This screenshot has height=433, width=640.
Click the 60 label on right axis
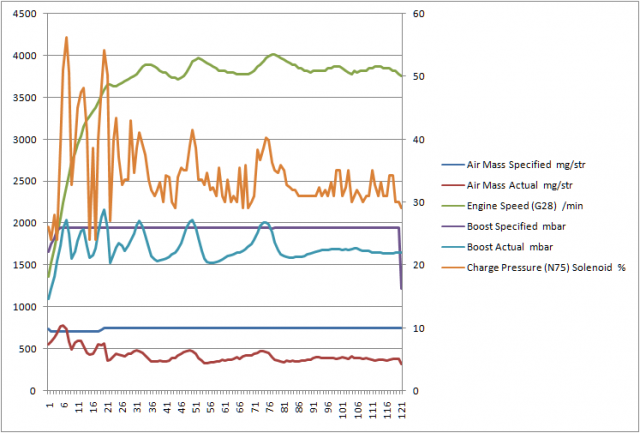[417, 14]
